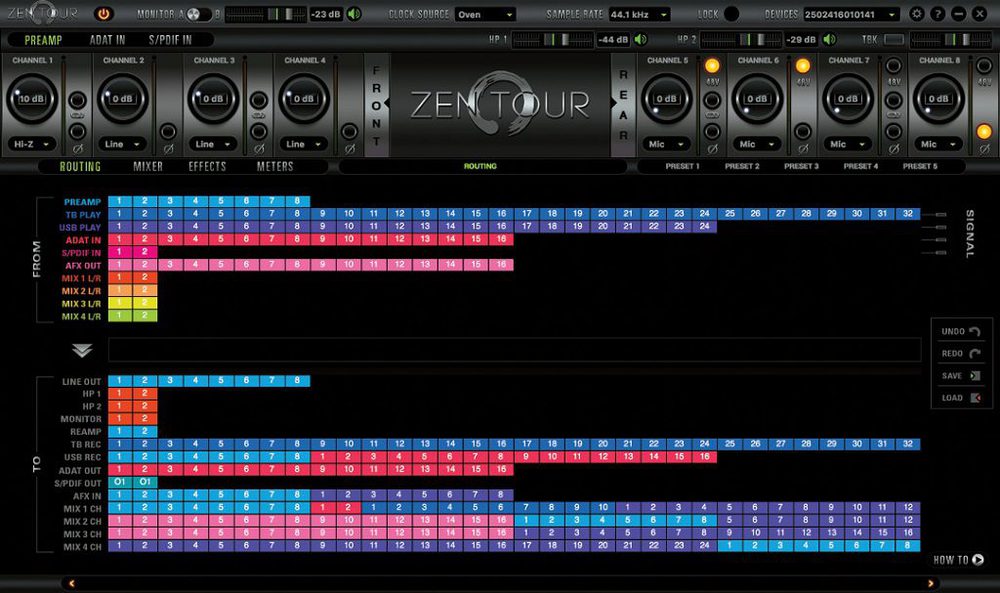Switch to the MIXER tab
This screenshot has height=593, width=1000.
pyautogui.click(x=148, y=166)
